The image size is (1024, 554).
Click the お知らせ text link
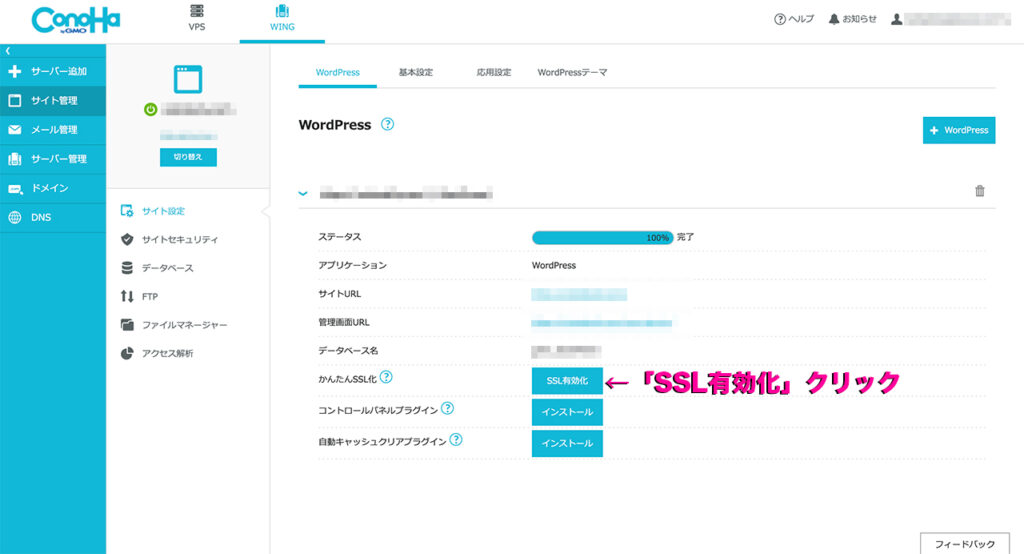pyautogui.click(x=859, y=19)
